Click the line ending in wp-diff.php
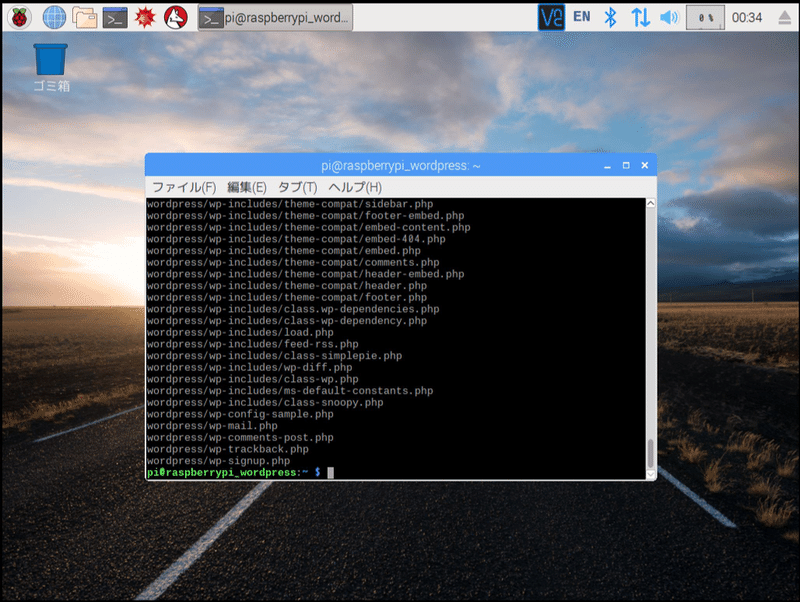Screen dimensions: 800x602 (249, 368)
